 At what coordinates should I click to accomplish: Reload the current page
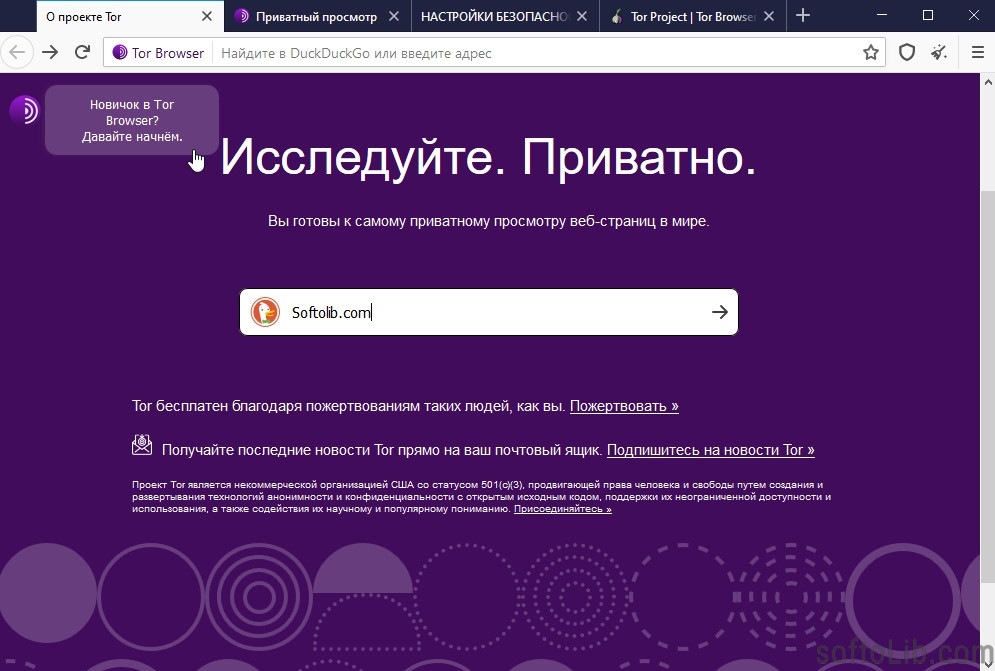tap(82, 53)
